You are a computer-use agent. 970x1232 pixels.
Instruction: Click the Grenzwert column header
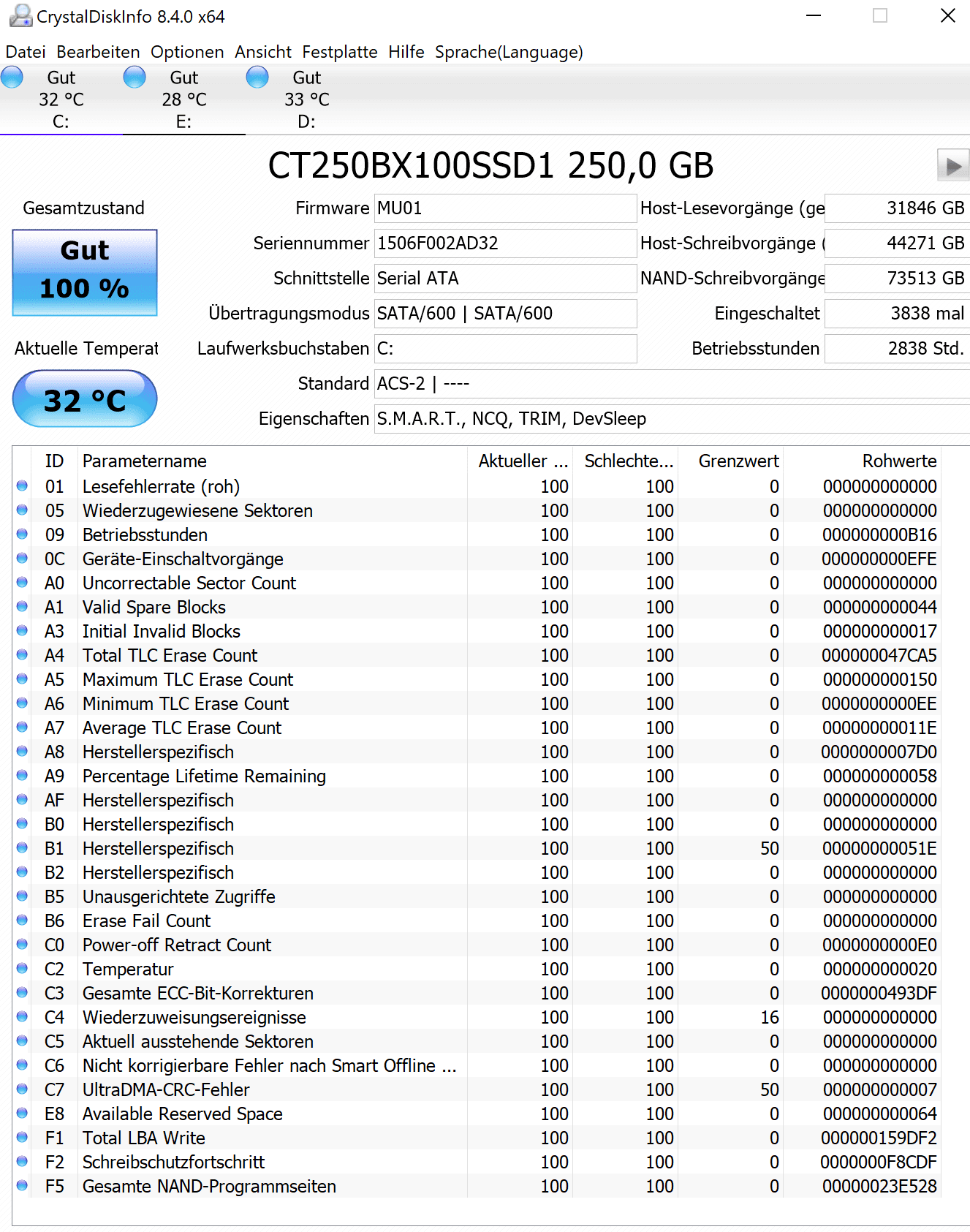click(x=730, y=461)
